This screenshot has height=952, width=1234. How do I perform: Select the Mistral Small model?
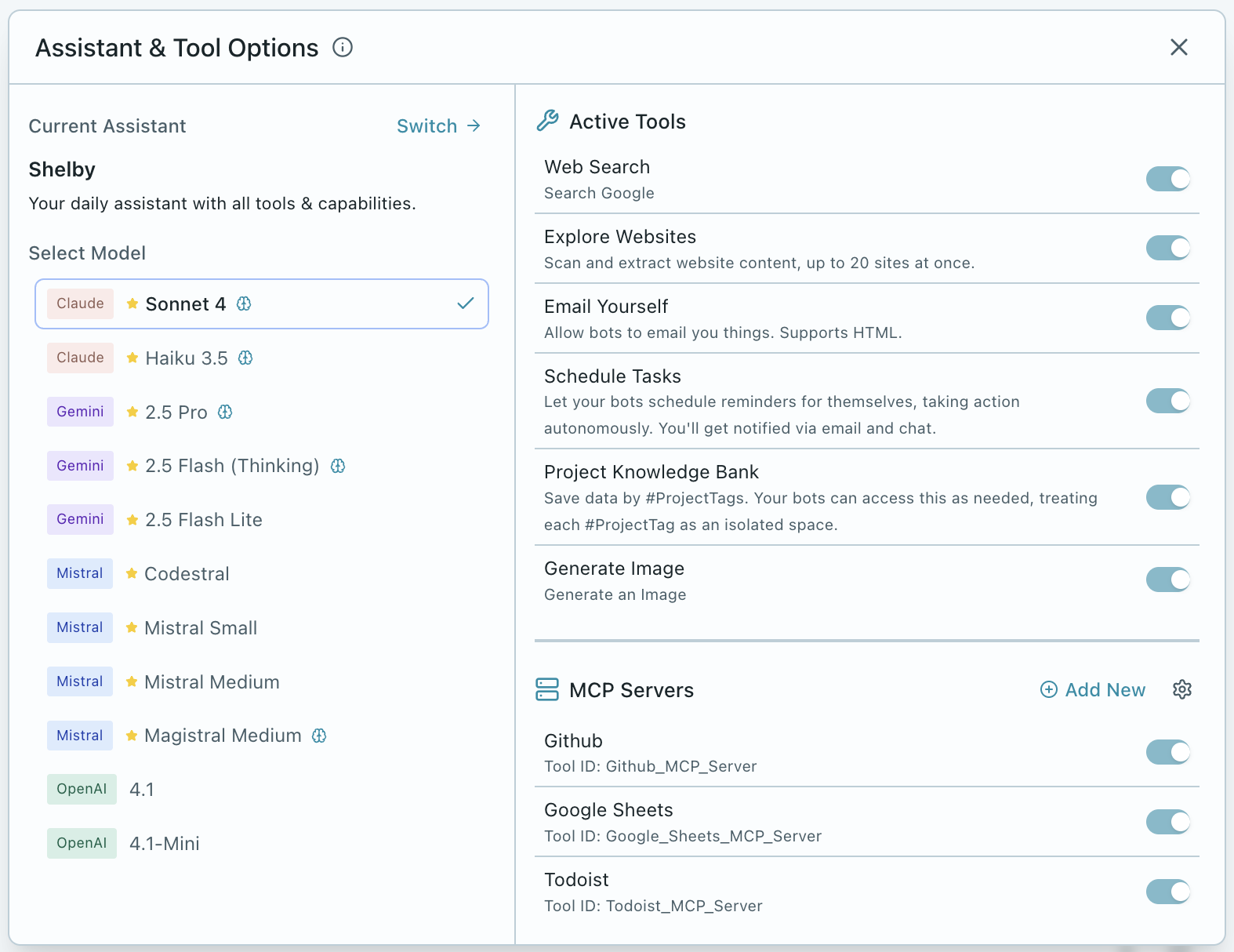[262, 627]
